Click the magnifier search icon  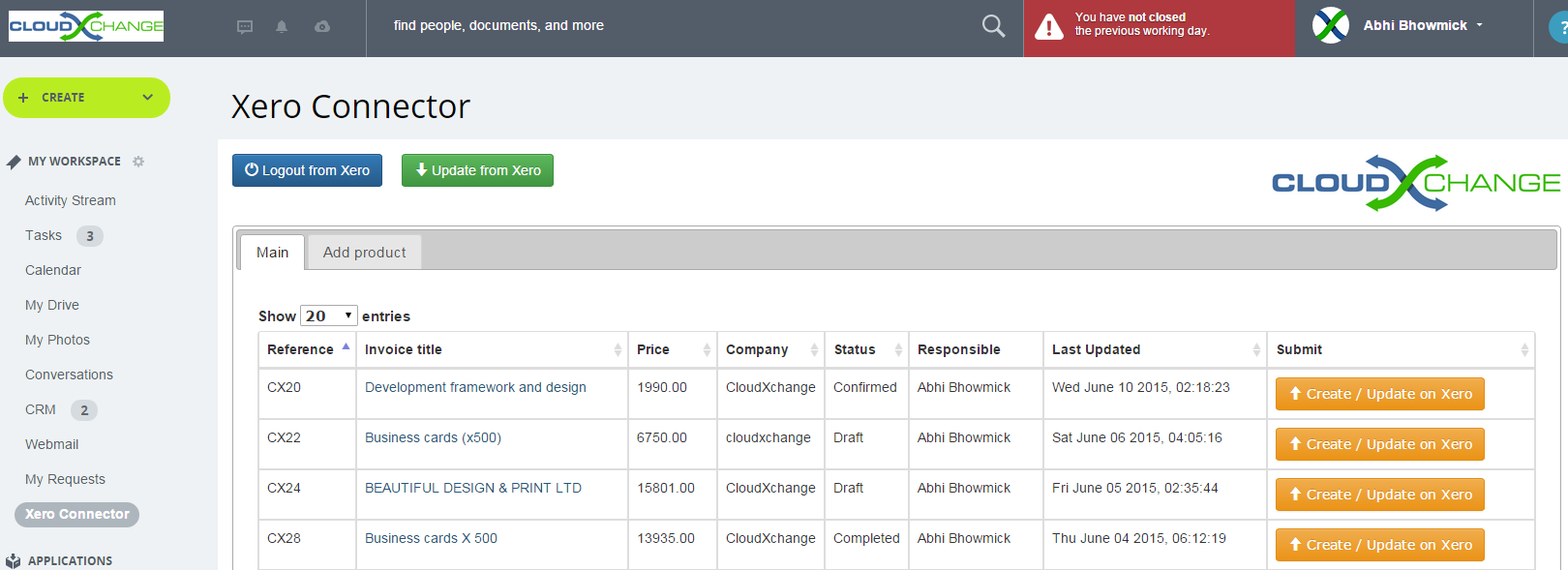click(993, 26)
